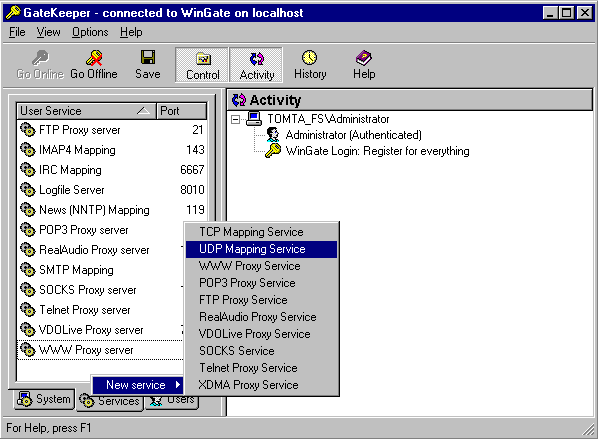This screenshot has width=598, height=439.
Task: Open the File menu
Action: point(17,32)
